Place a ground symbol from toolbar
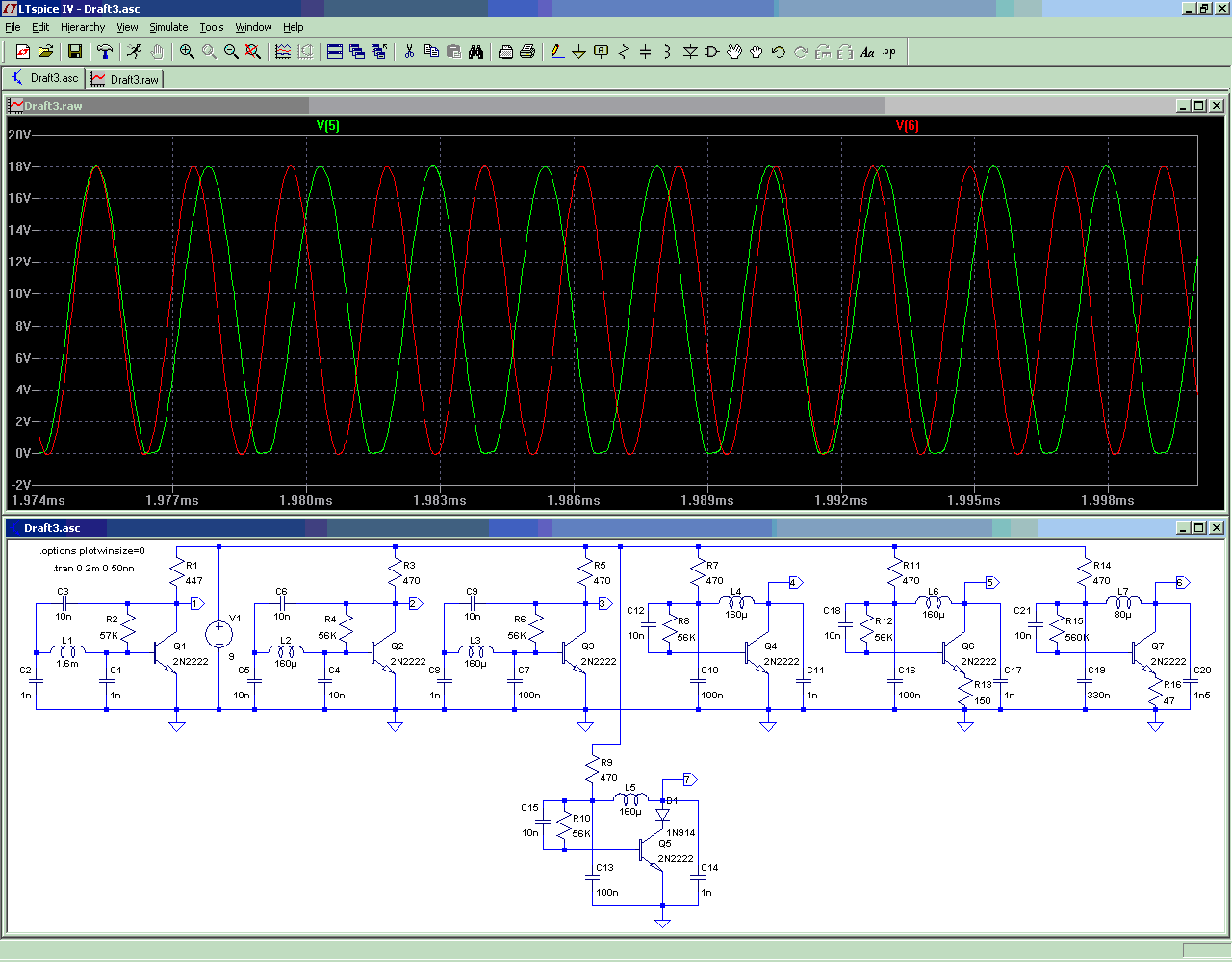This screenshot has height=962, width=1232. click(x=578, y=52)
